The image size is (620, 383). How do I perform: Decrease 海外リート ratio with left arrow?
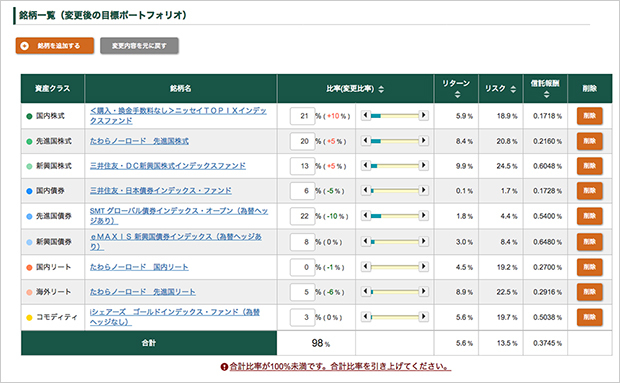tap(366, 291)
